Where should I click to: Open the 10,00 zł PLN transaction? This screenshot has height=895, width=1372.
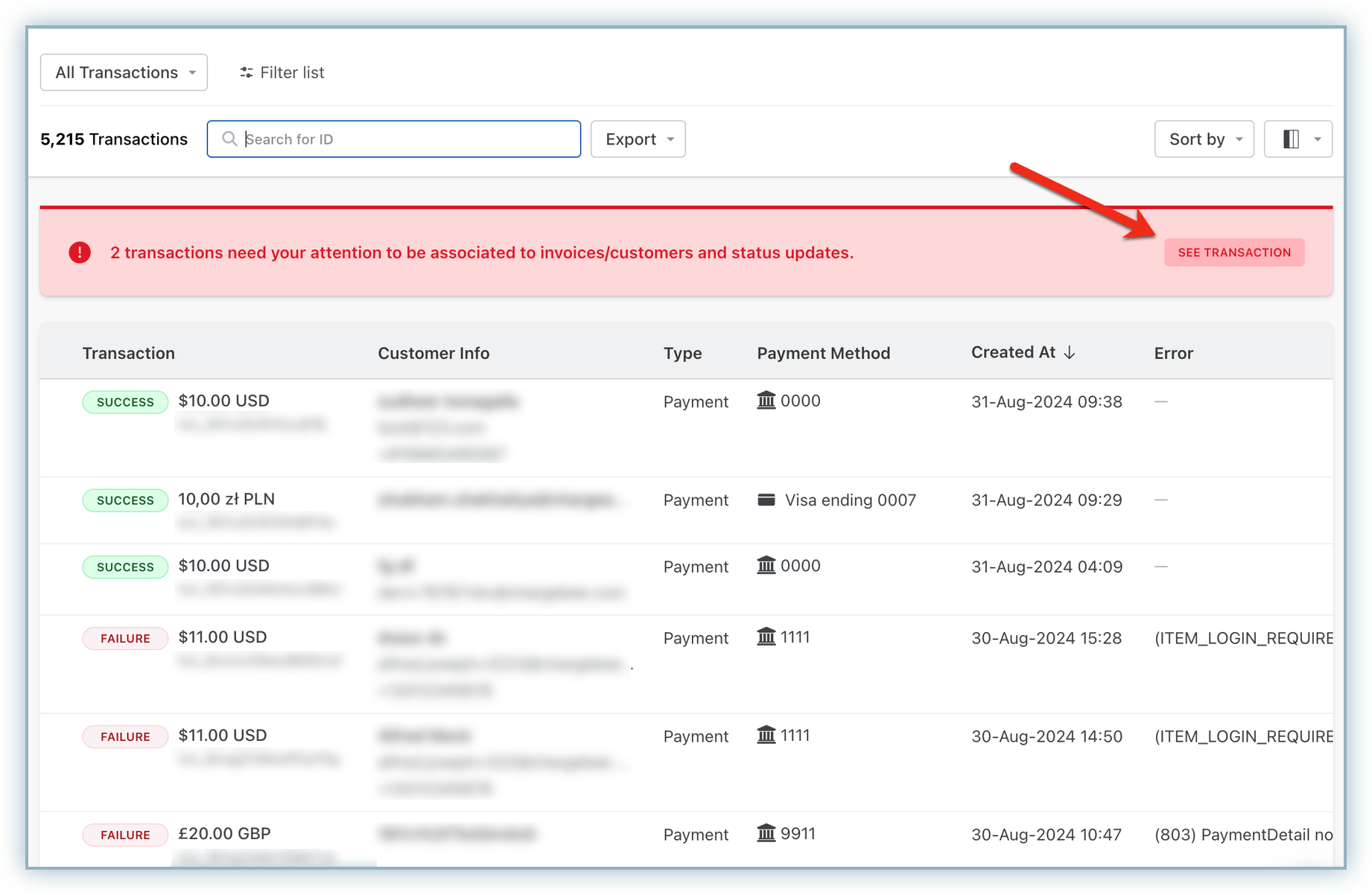coord(226,499)
